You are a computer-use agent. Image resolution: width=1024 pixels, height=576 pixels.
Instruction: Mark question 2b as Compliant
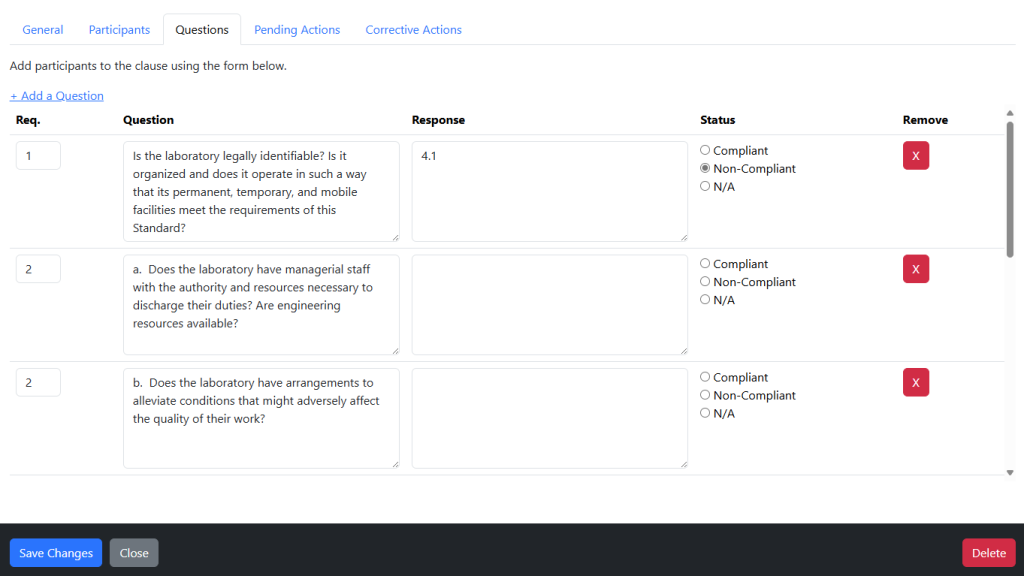tap(705, 377)
